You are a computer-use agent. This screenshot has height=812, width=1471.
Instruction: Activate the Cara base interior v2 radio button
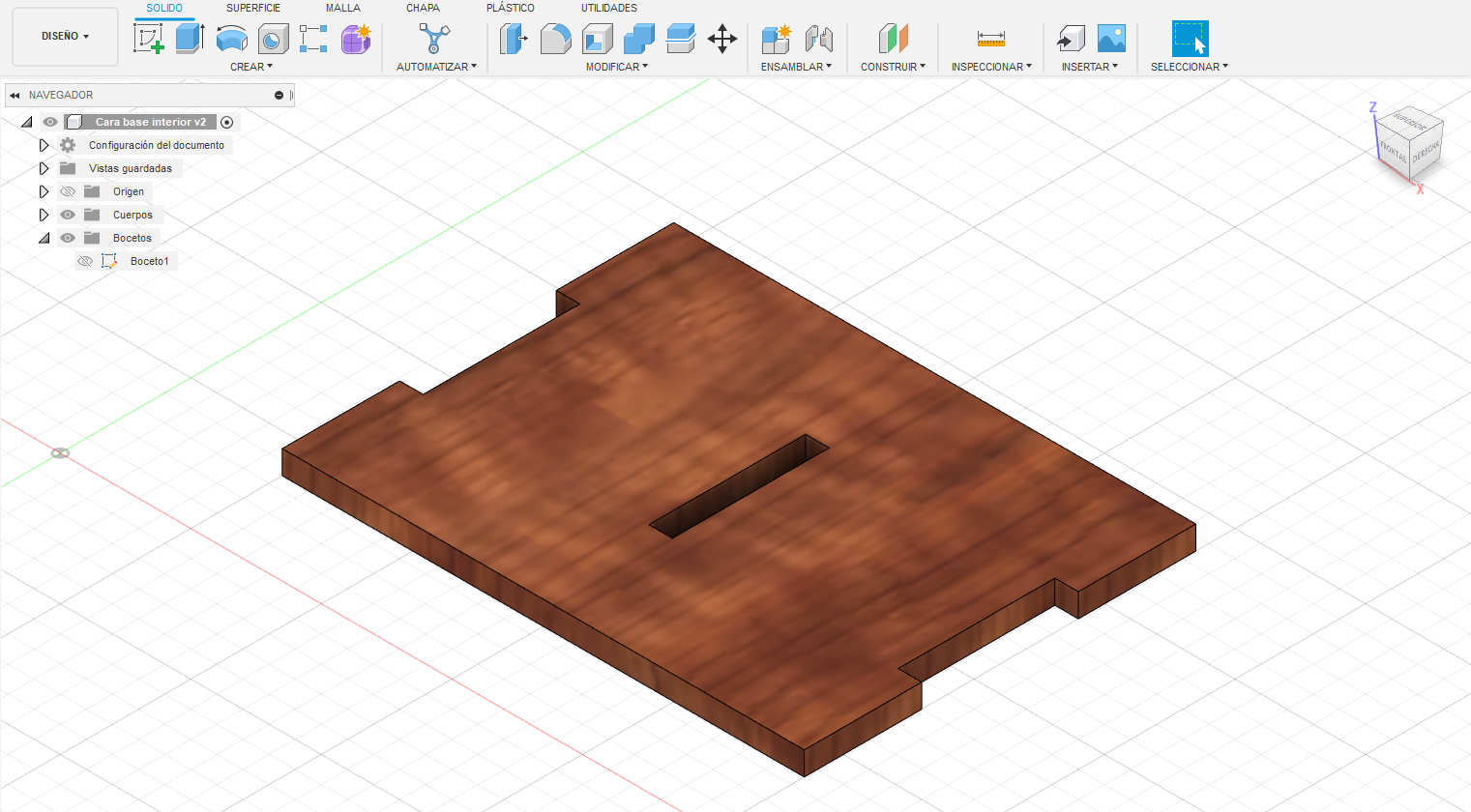point(227,122)
